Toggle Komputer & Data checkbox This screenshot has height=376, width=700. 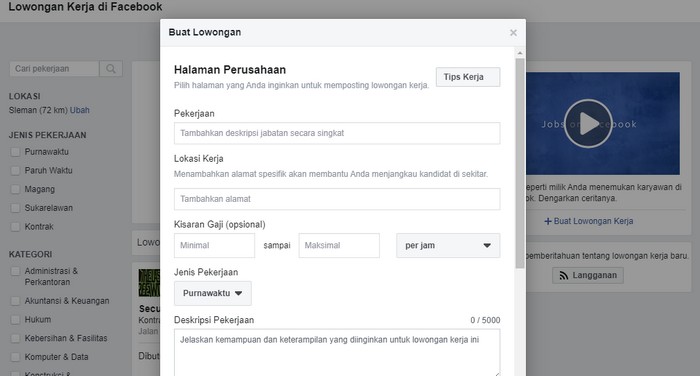pos(15,357)
